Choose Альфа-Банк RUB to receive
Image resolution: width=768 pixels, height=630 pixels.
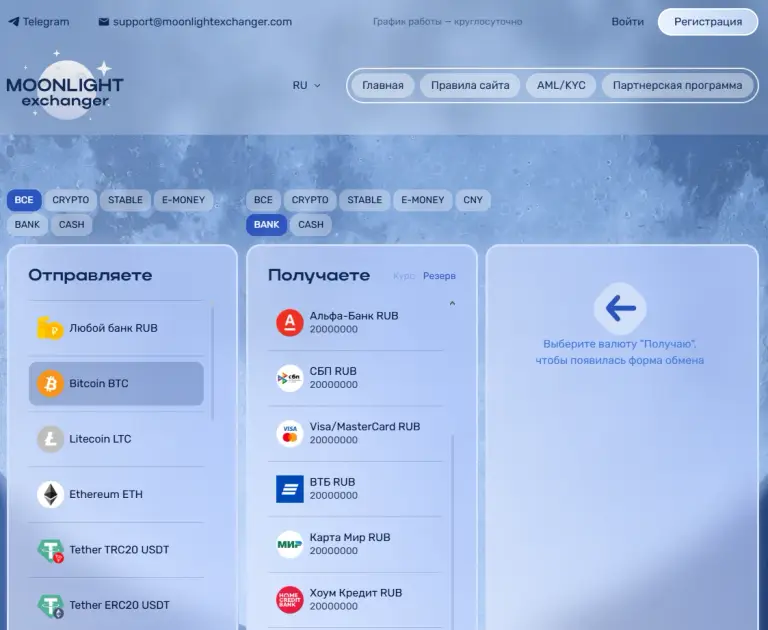pos(356,323)
